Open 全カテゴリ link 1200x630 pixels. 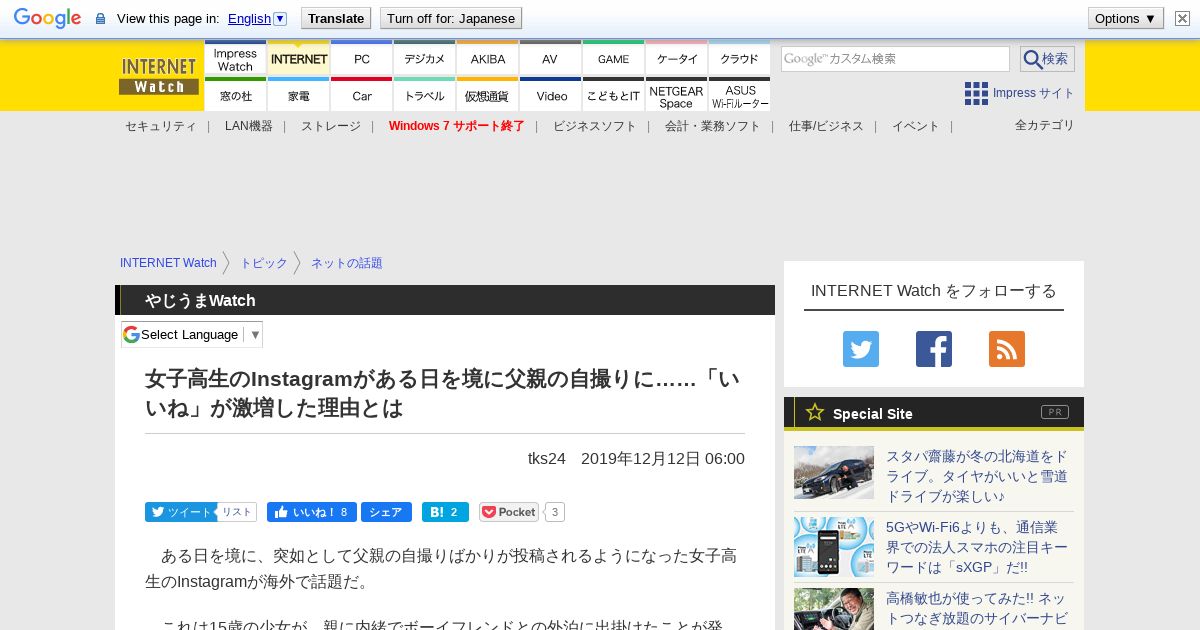(1044, 125)
